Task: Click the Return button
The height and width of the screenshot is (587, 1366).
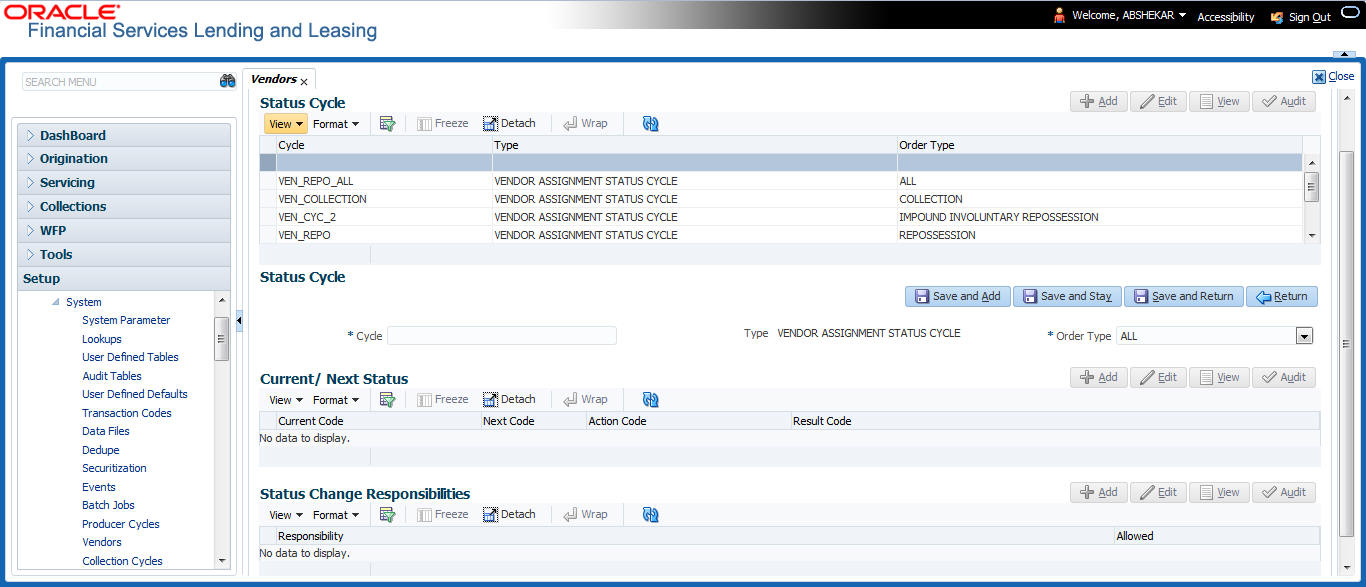Action: [1282, 296]
